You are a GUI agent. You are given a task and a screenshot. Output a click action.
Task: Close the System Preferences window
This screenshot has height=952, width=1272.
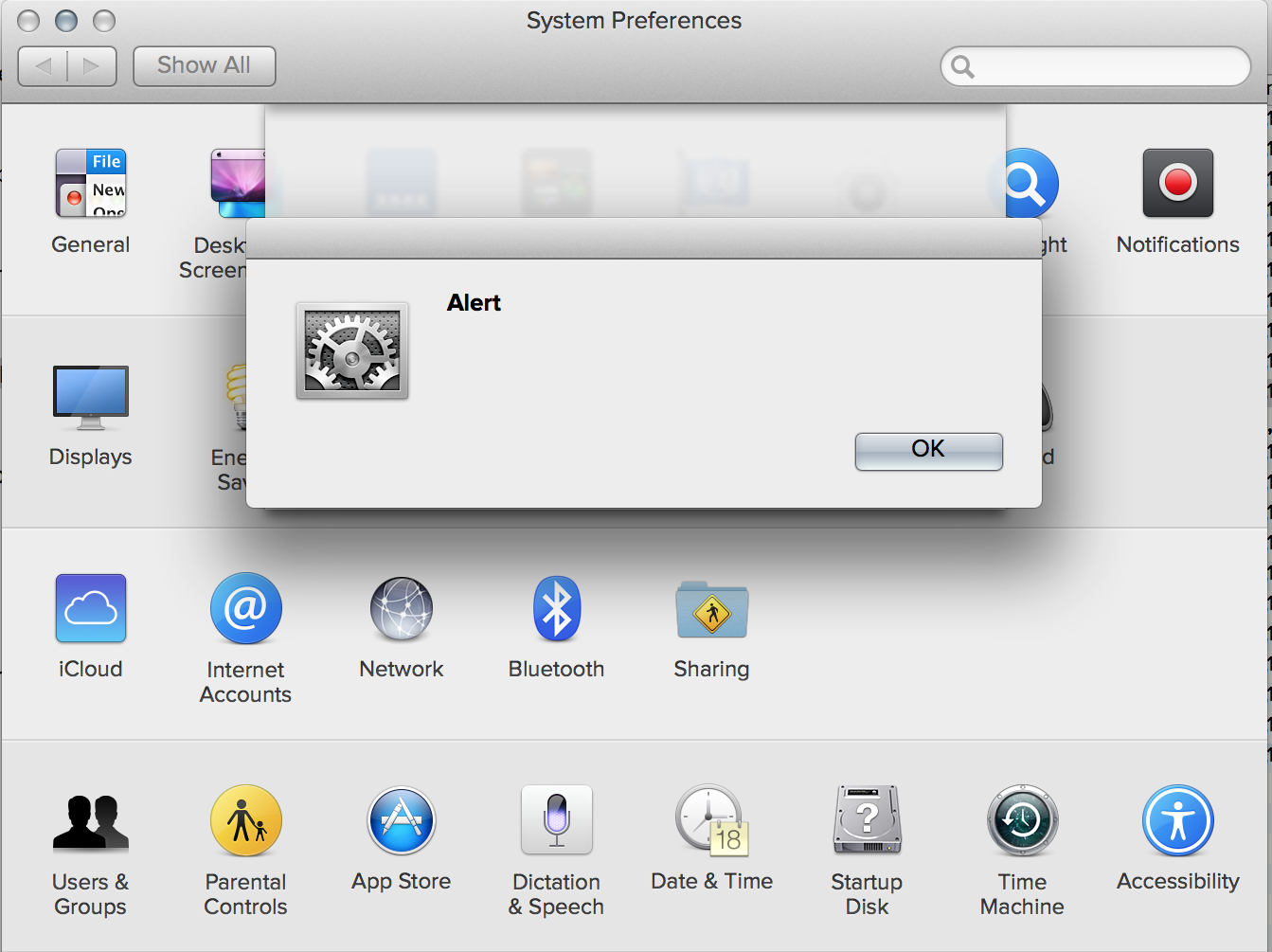pyautogui.click(x=29, y=20)
